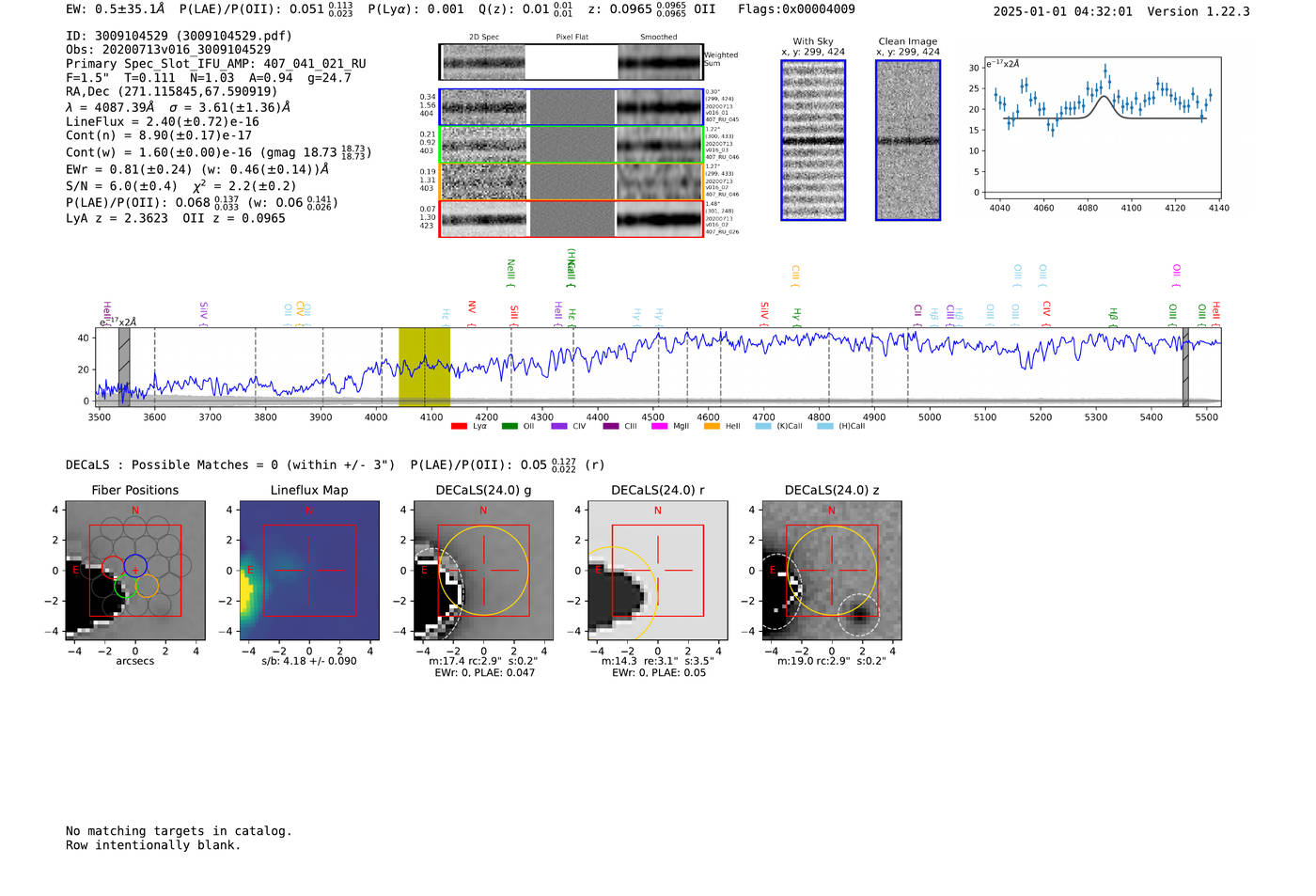Click the 'No matching targets in catalog.' text

[179, 831]
